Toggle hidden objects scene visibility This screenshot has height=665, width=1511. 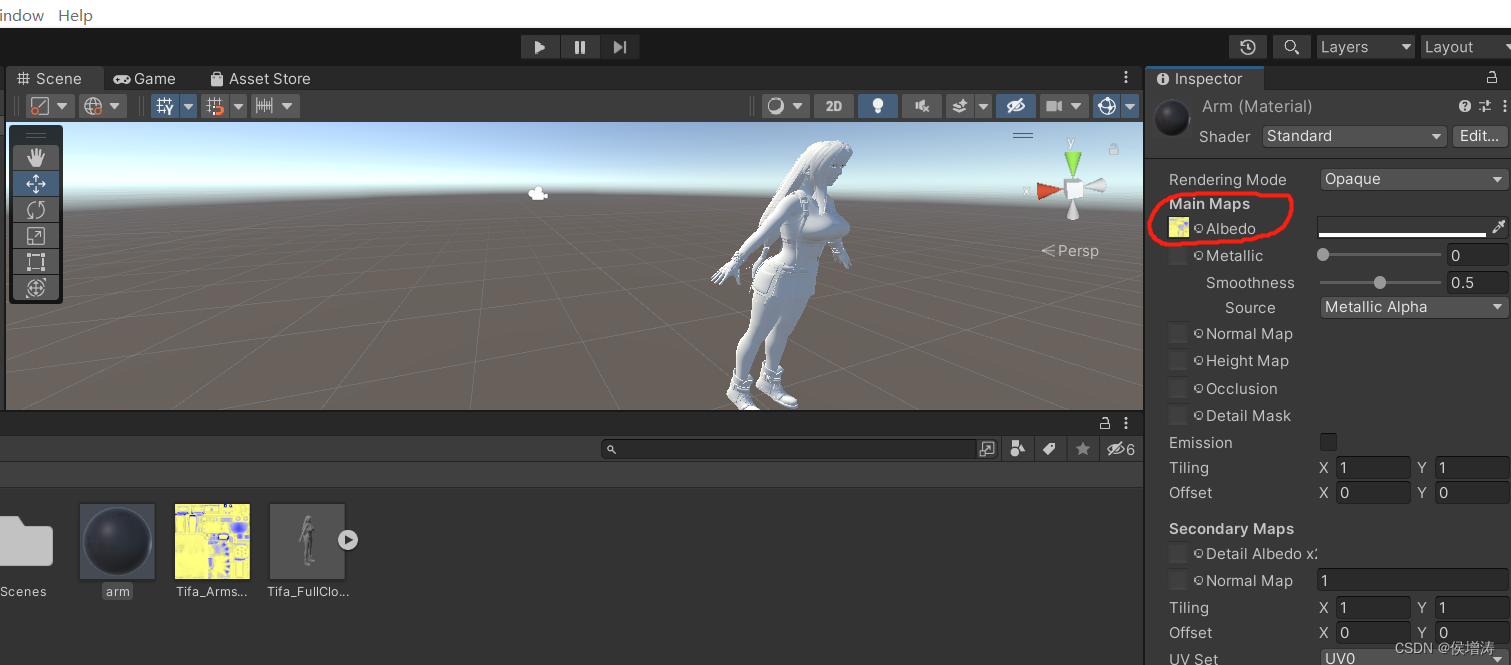[x=1016, y=106]
